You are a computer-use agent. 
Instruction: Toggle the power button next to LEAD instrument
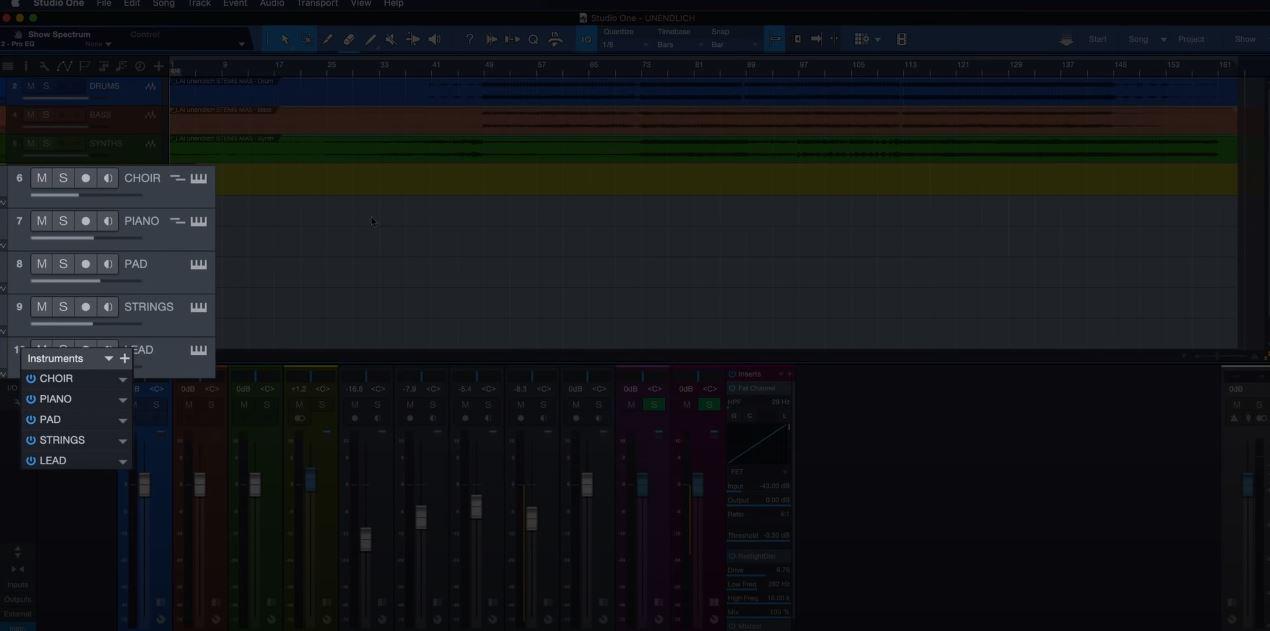[29, 460]
